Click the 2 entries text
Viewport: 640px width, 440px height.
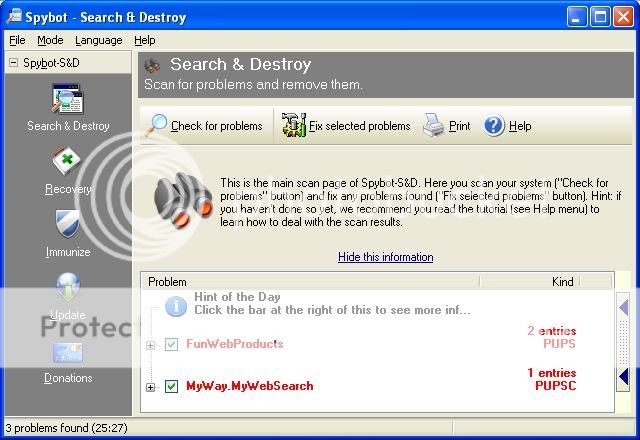point(551,331)
